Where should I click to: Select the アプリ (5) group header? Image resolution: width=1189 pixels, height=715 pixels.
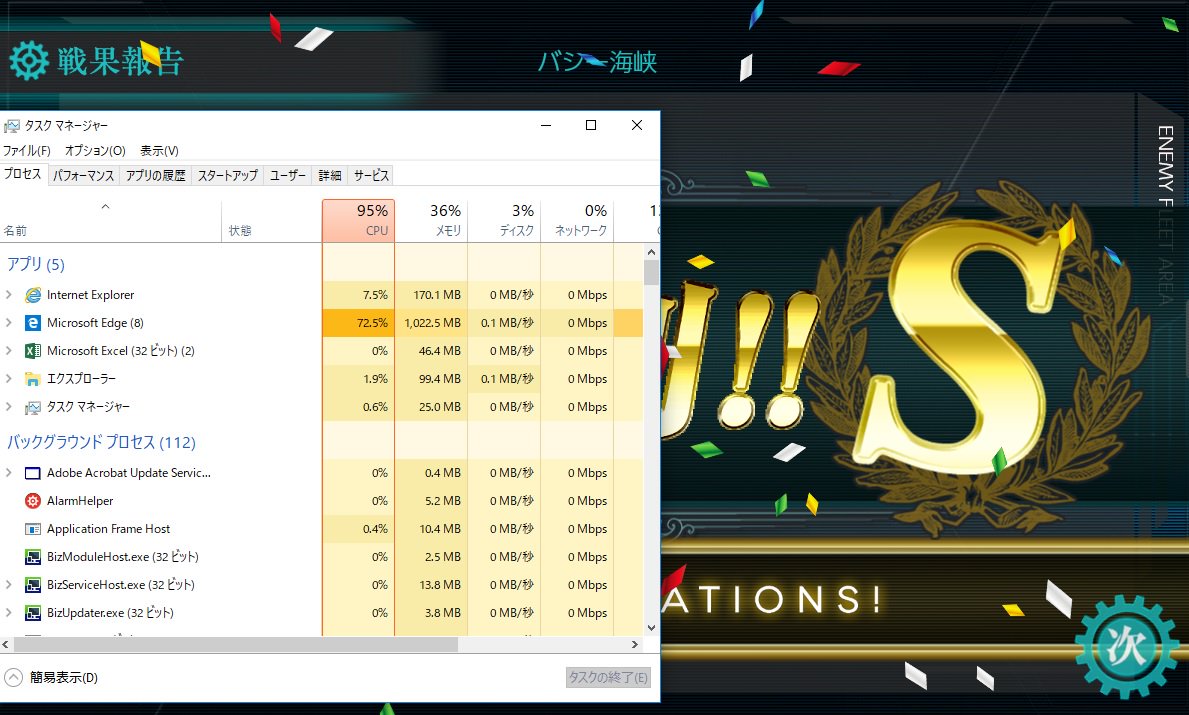coord(36,265)
